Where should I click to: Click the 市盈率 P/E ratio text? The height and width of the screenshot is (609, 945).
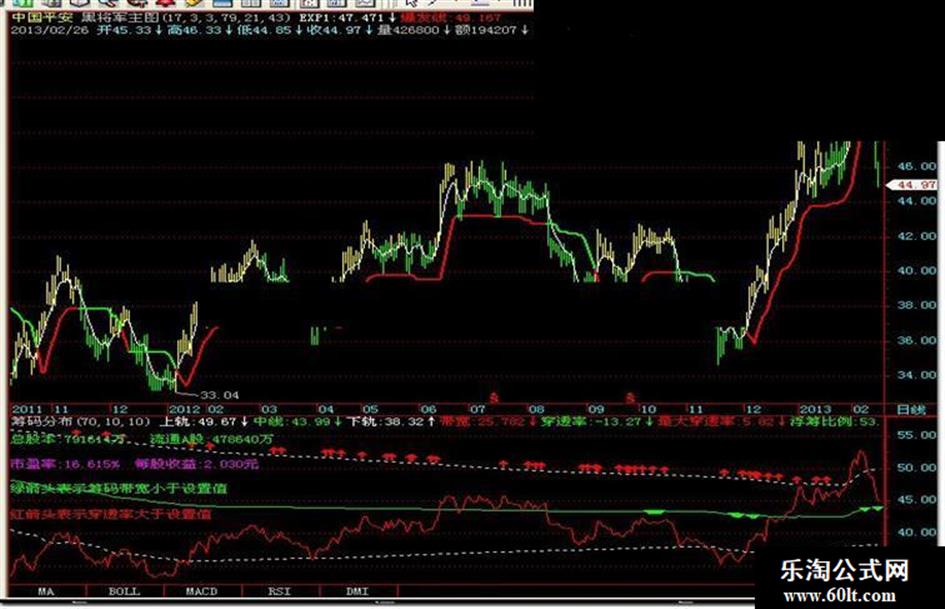click(x=66, y=464)
